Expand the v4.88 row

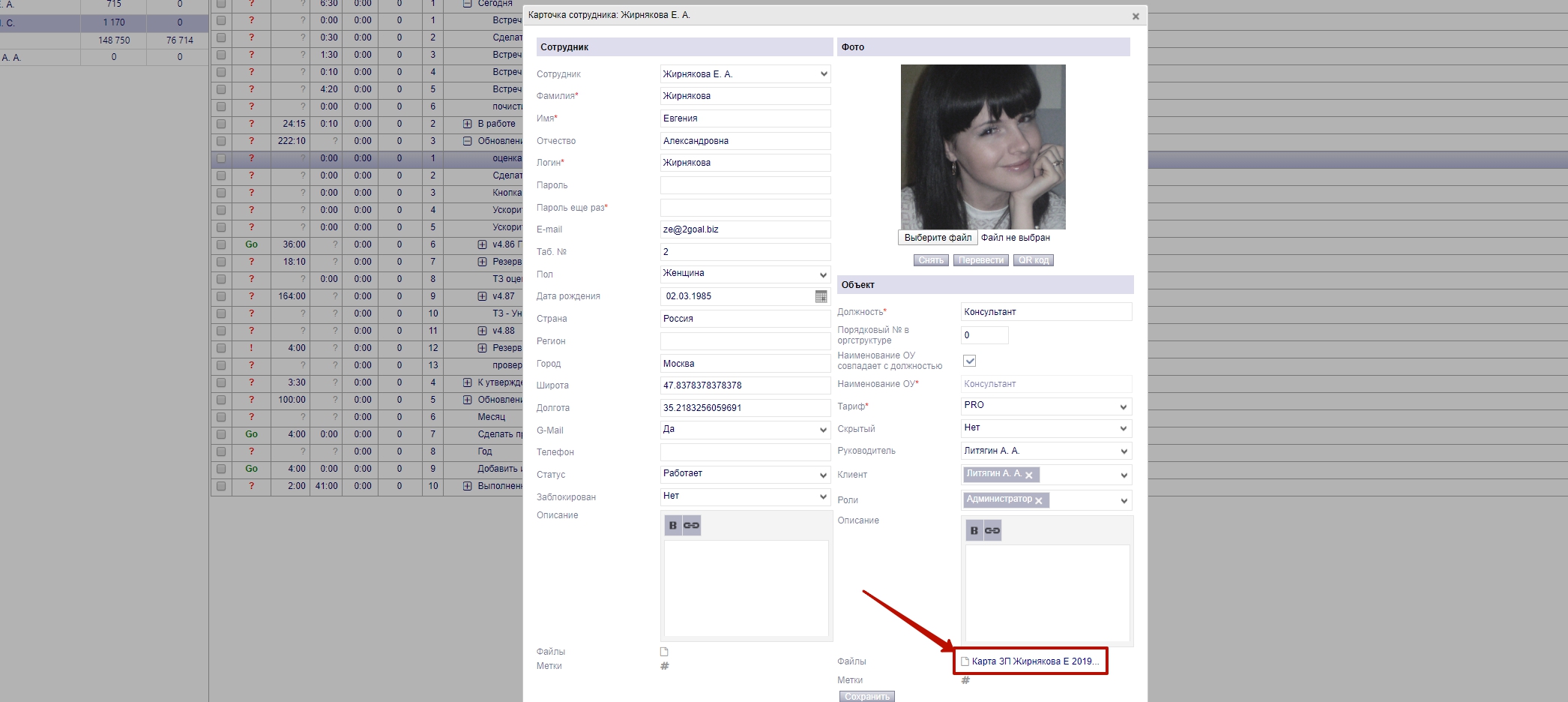pos(483,331)
